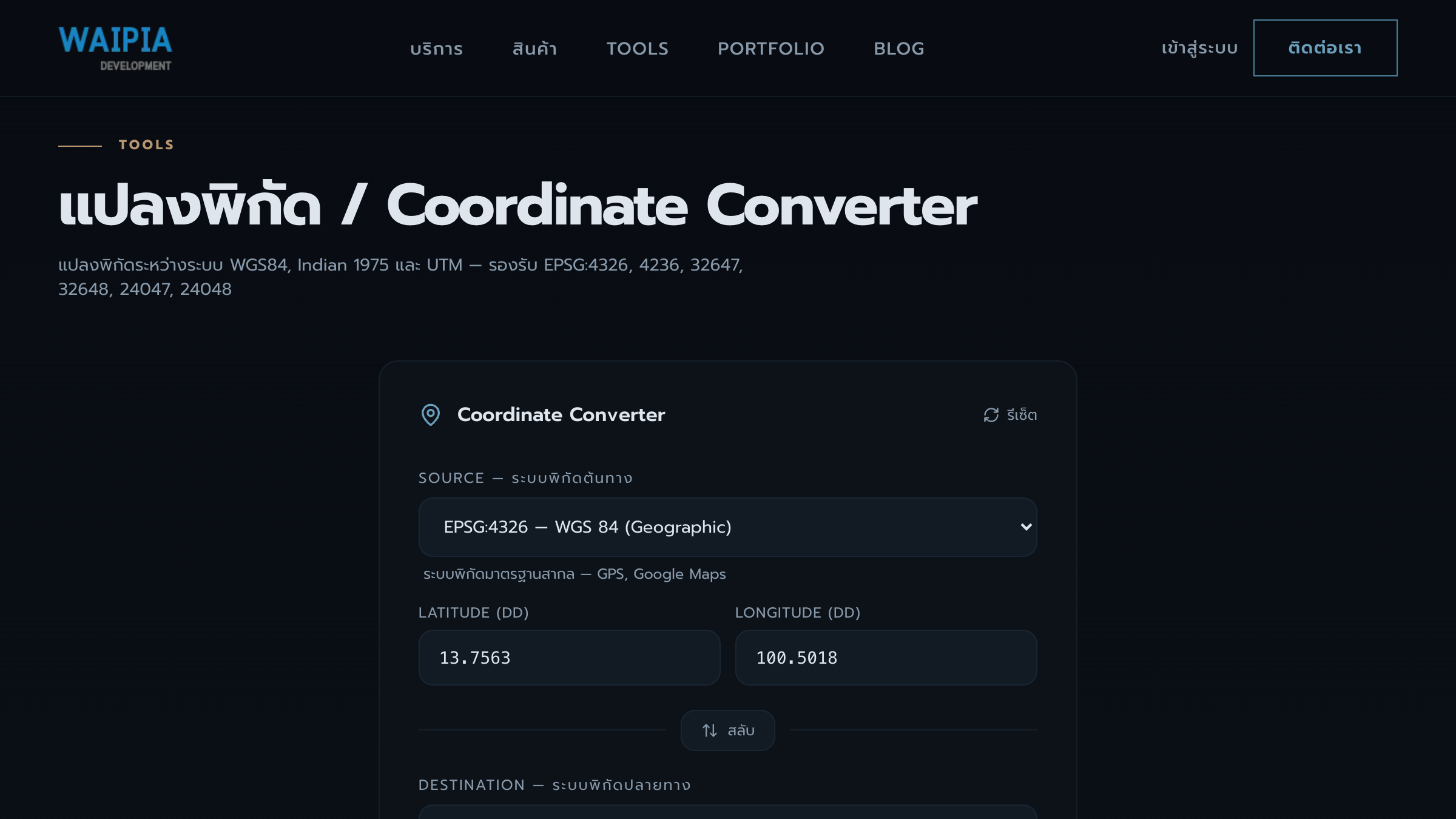Click the circular refresh icon next to รีเซ็ต
Screen dimensions: 1456x819
tap(989, 414)
